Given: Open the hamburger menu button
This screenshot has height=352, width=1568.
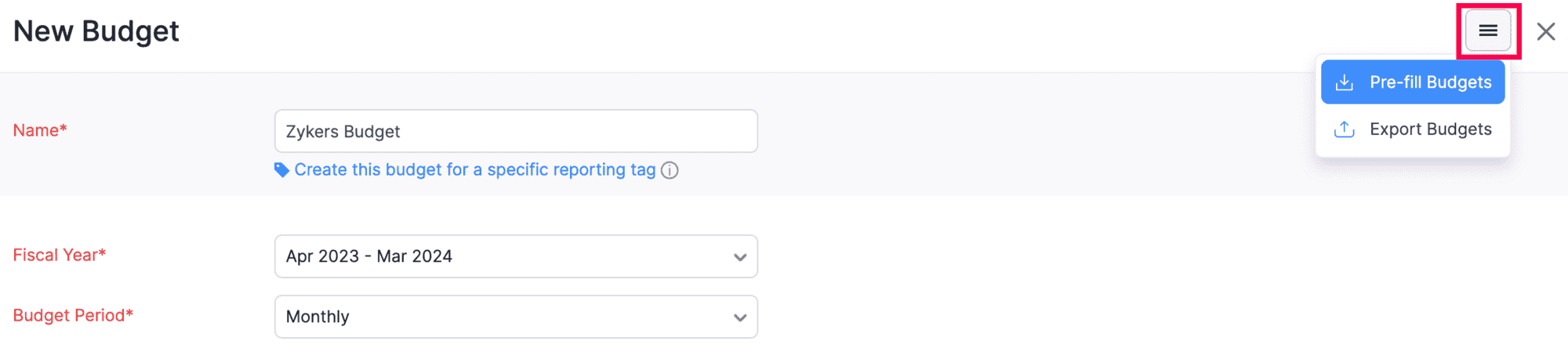Looking at the screenshot, I should click(x=1488, y=31).
